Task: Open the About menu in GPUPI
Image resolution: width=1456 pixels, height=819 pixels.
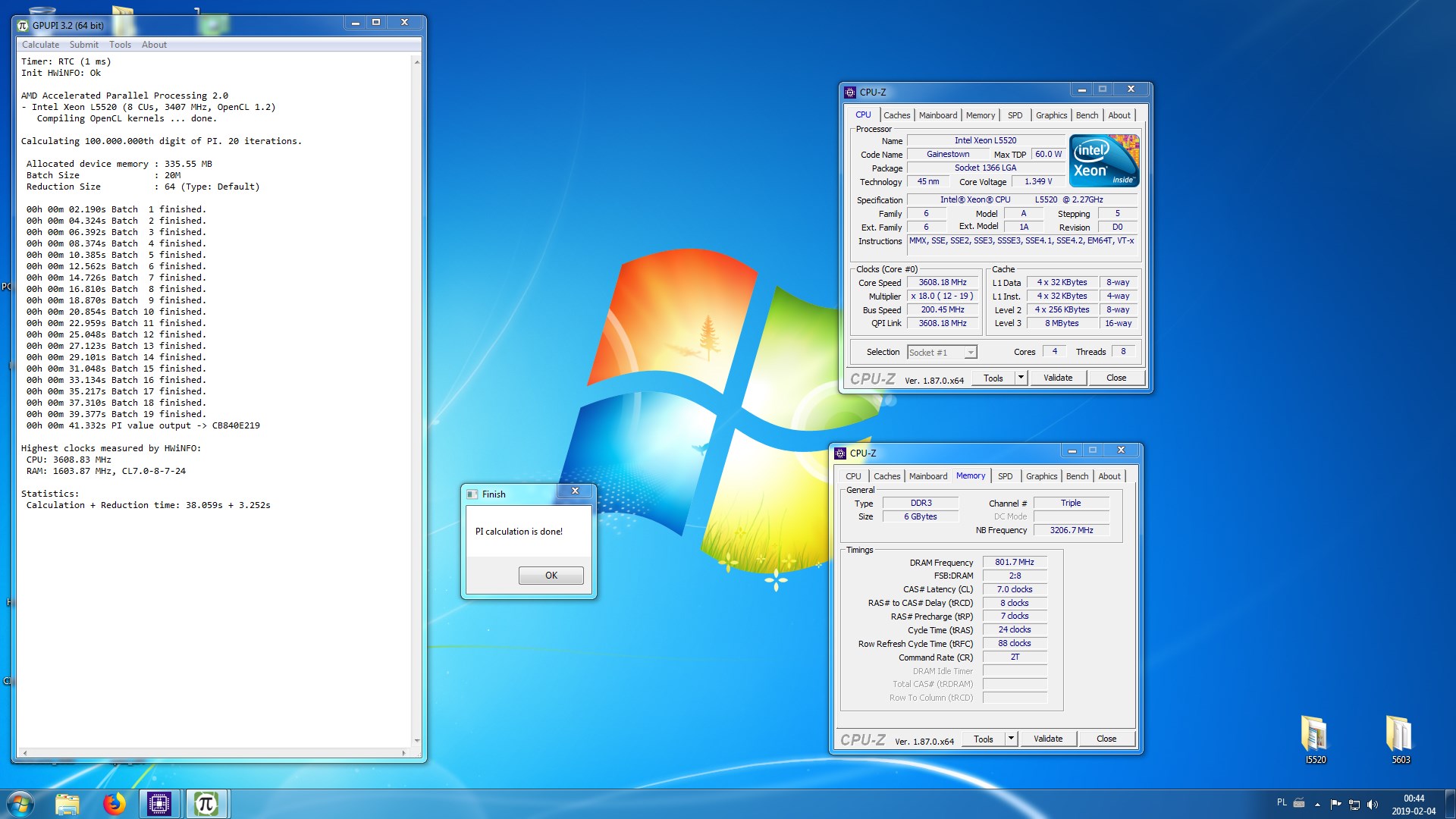Action: point(154,45)
